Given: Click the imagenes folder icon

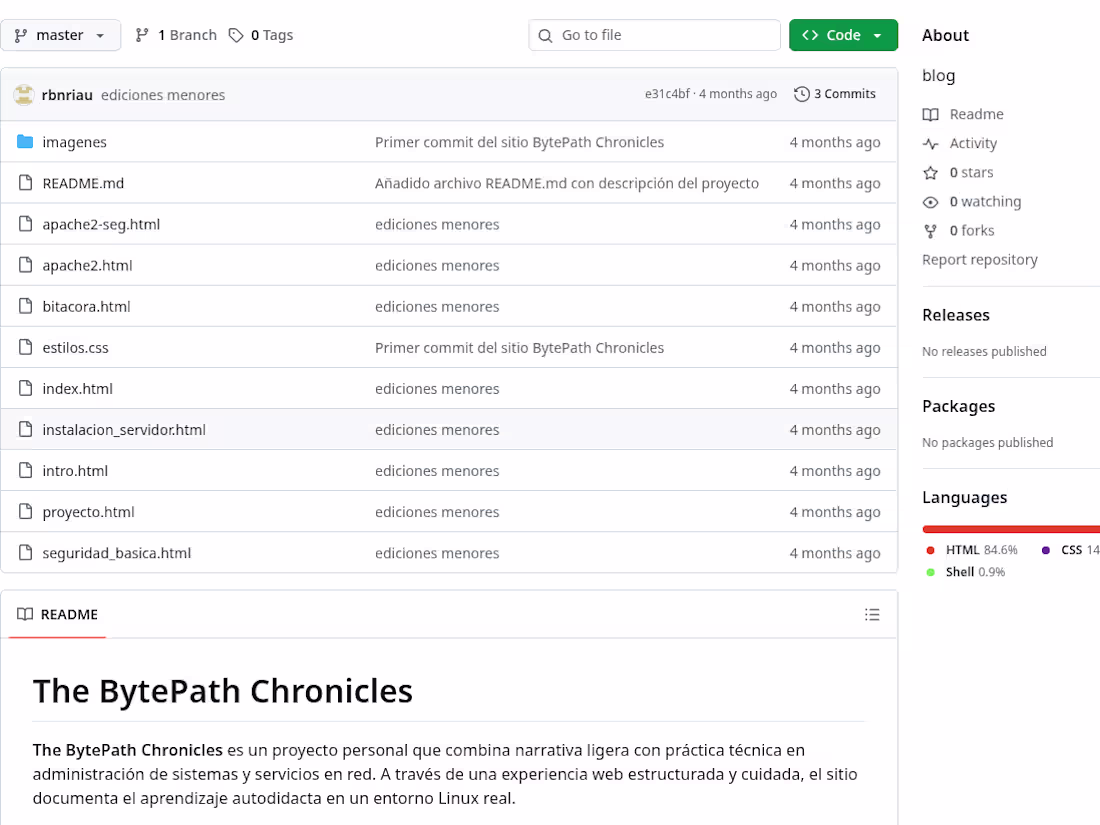Looking at the screenshot, I should pos(25,142).
